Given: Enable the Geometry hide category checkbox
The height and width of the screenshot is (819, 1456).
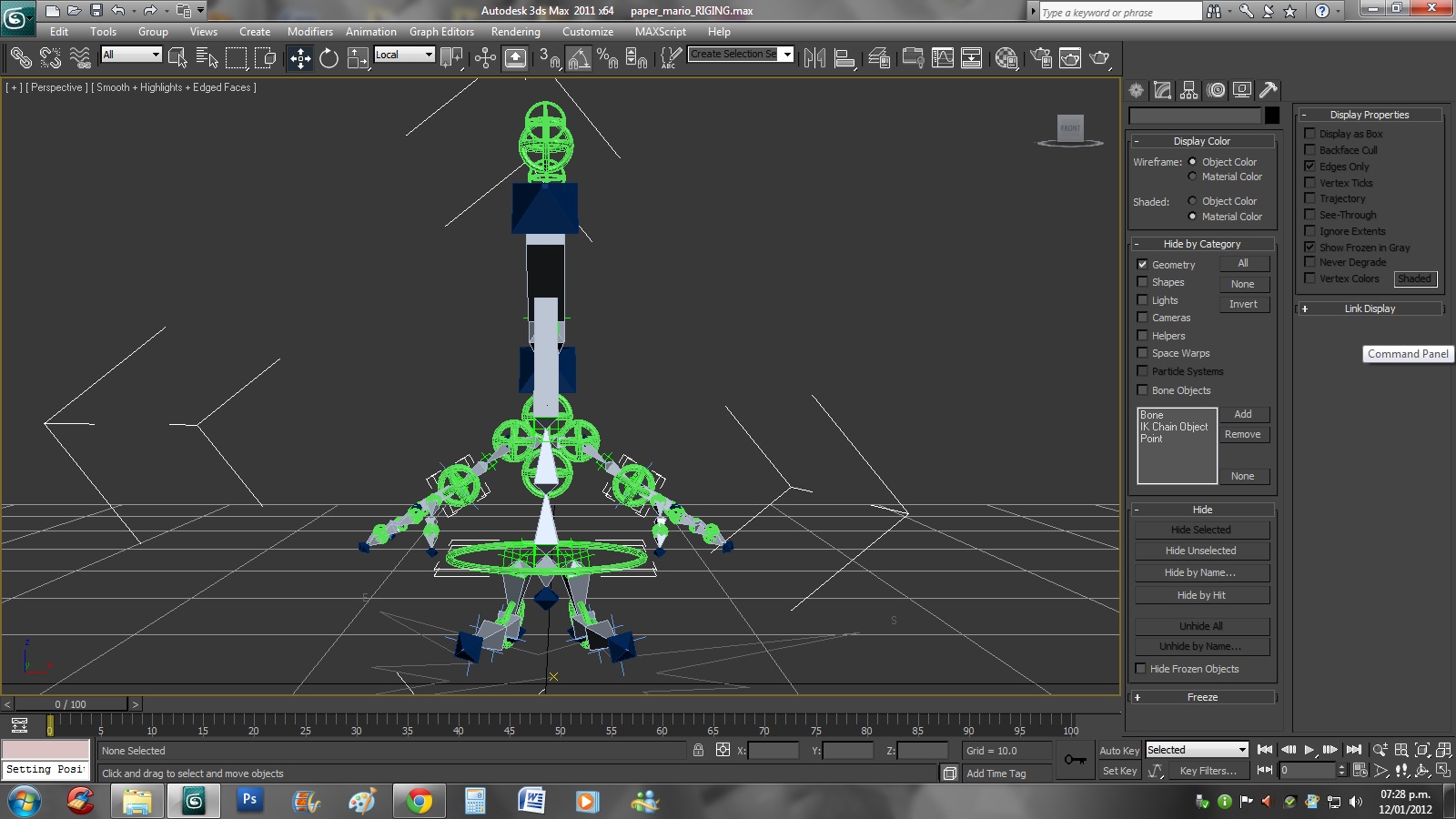Looking at the screenshot, I should point(1142,265).
